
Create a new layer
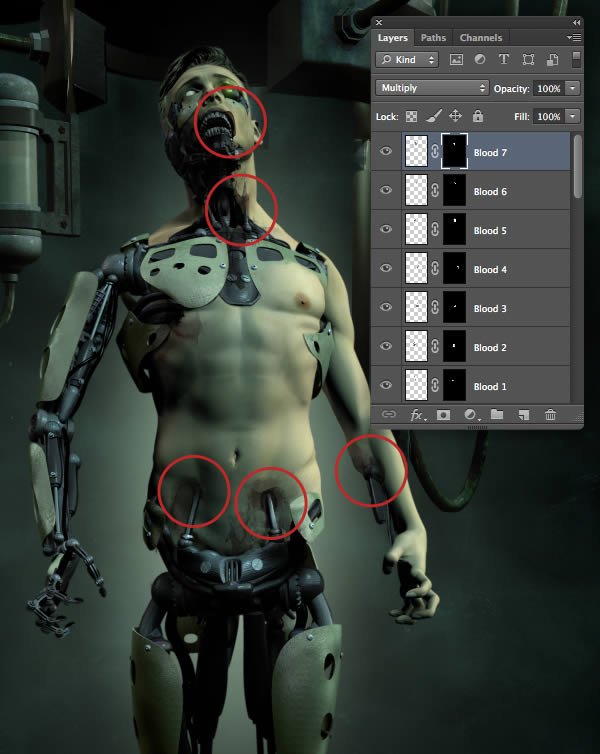tap(523, 415)
